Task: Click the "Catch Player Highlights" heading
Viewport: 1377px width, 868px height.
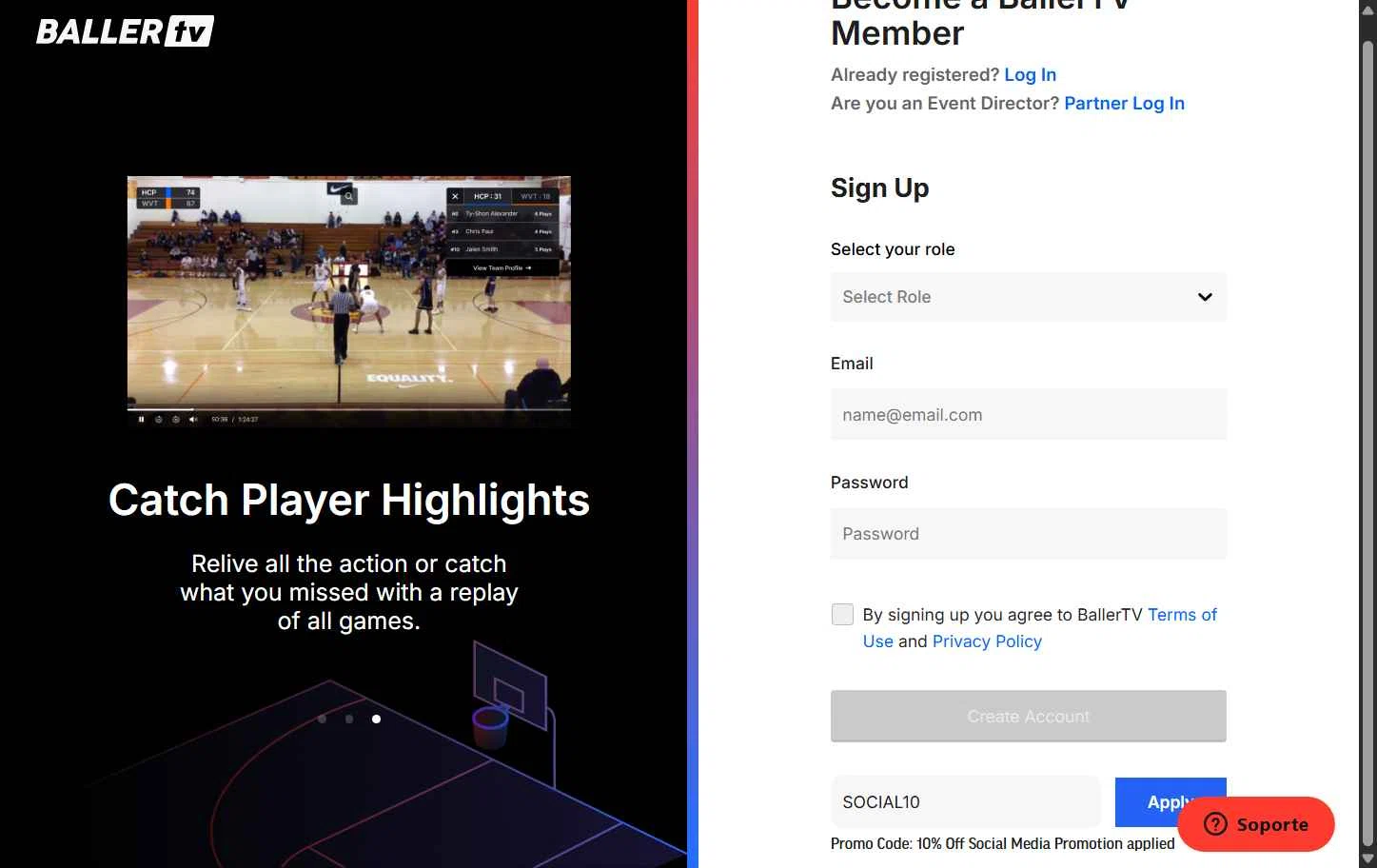Action: coord(349,500)
